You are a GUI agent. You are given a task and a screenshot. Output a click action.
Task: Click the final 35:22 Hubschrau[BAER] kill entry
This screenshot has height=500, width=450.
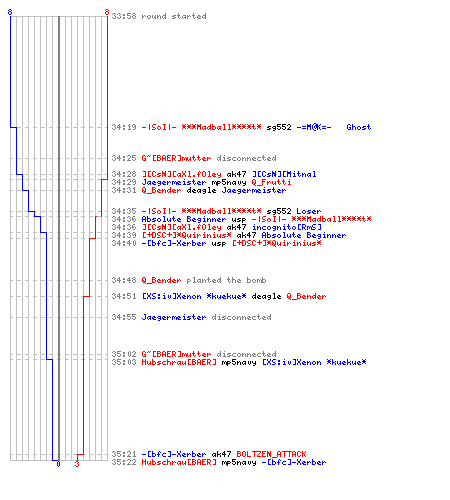pyautogui.click(x=219, y=462)
